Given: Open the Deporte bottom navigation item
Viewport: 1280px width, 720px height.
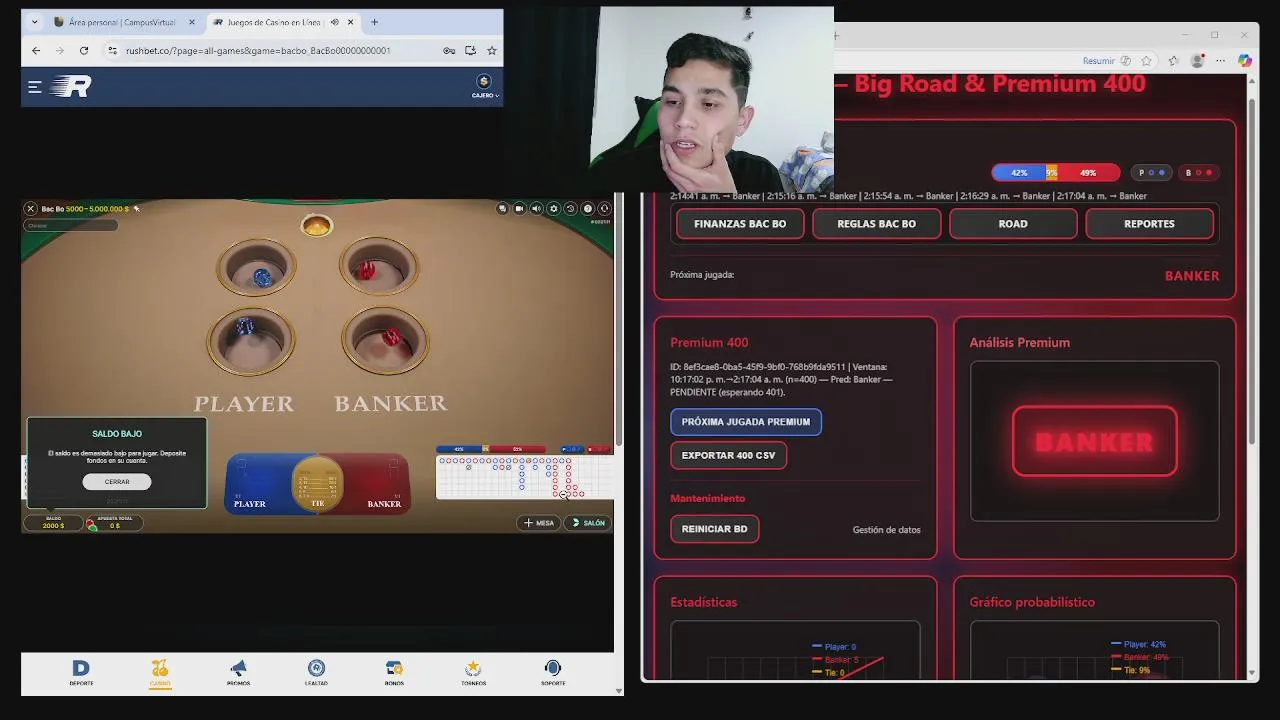Looking at the screenshot, I should pyautogui.click(x=81, y=673).
